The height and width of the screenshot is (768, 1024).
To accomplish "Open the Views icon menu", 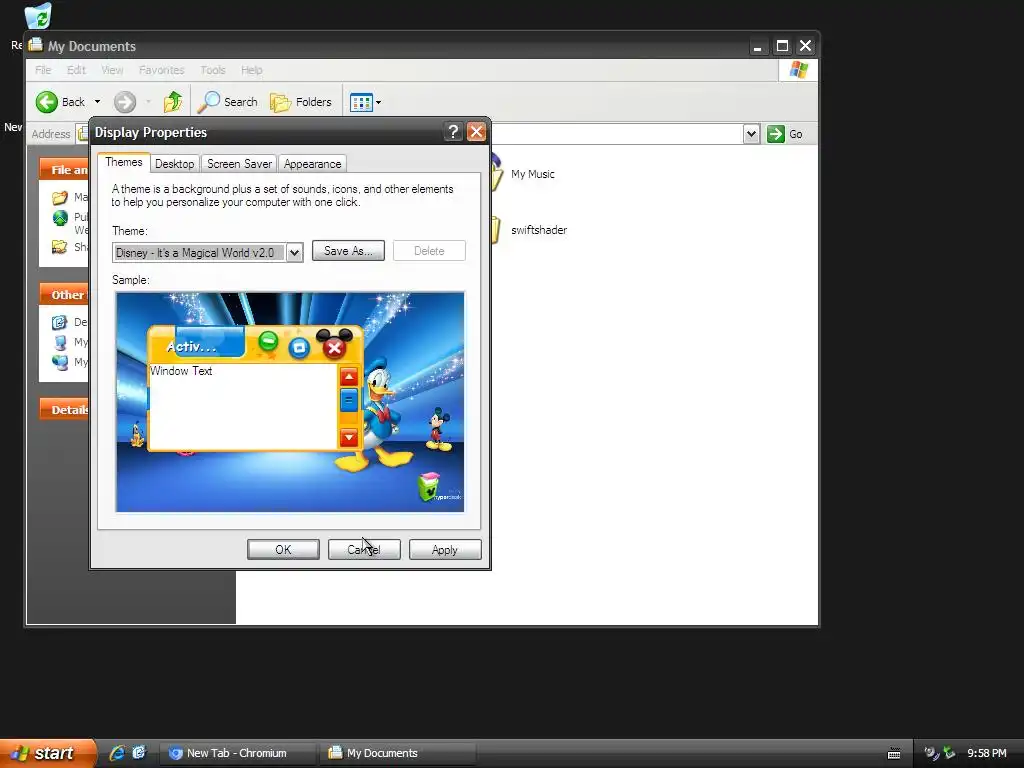I will (x=361, y=102).
